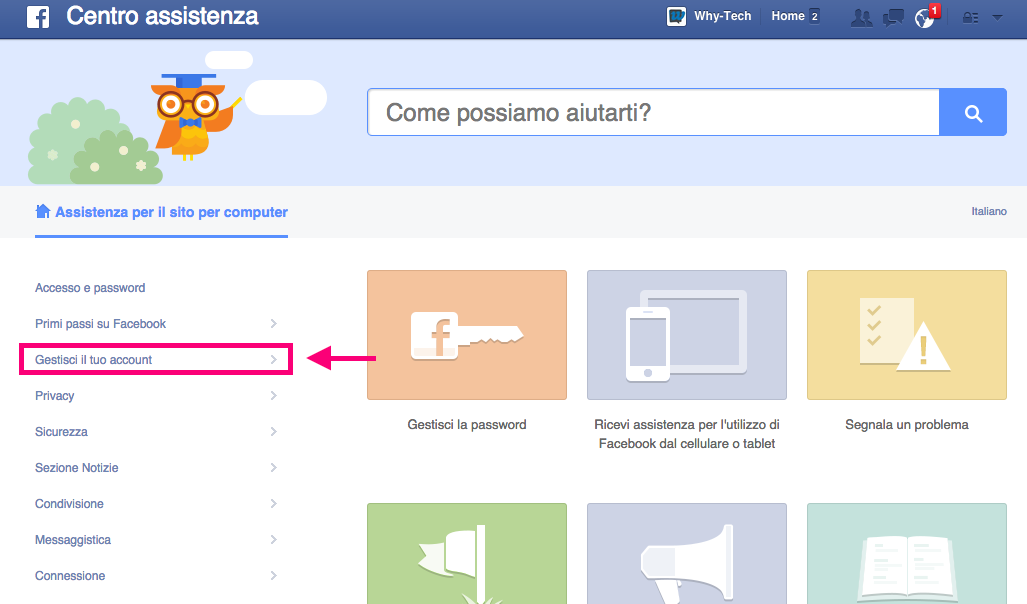The image size is (1027, 604).
Task: Select Assistenza per il sito per computer tab
Action: (161, 212)
